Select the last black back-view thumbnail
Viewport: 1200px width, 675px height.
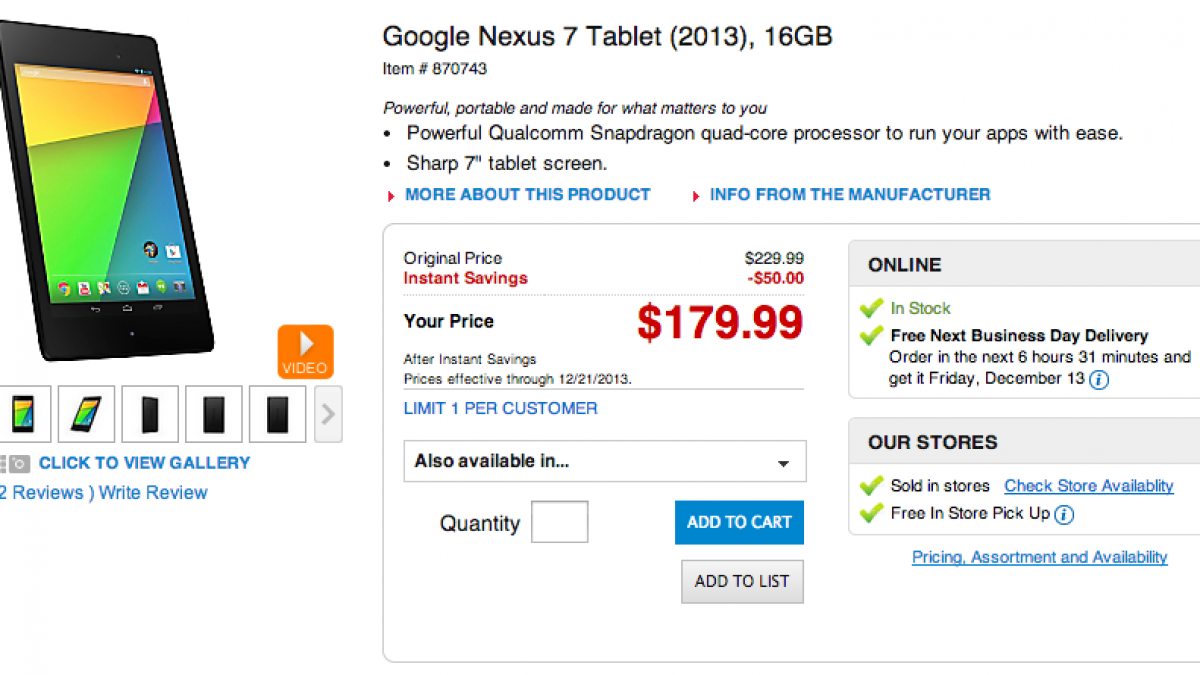(278, 414)
